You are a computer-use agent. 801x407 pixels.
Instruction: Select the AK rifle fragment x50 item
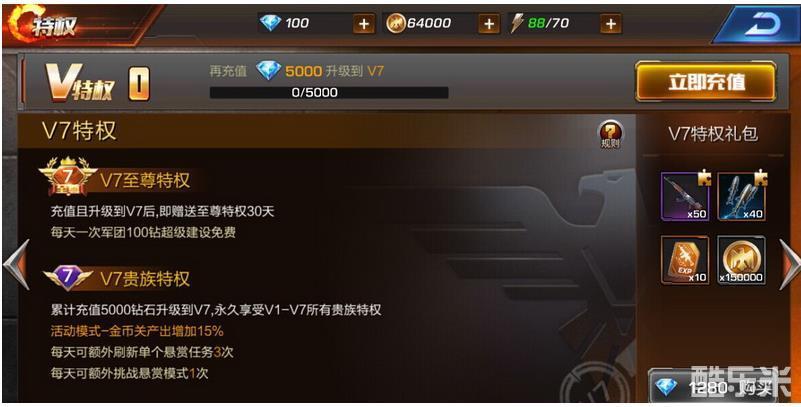point(686,196)
